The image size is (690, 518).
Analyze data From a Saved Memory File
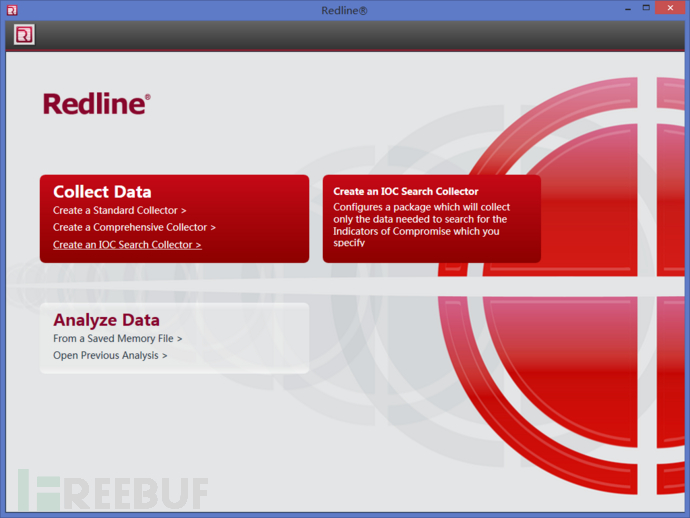point(117,338)
